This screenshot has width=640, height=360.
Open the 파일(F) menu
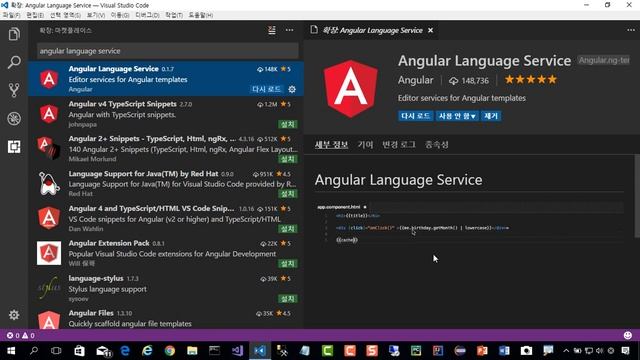[x=11, y=15]
